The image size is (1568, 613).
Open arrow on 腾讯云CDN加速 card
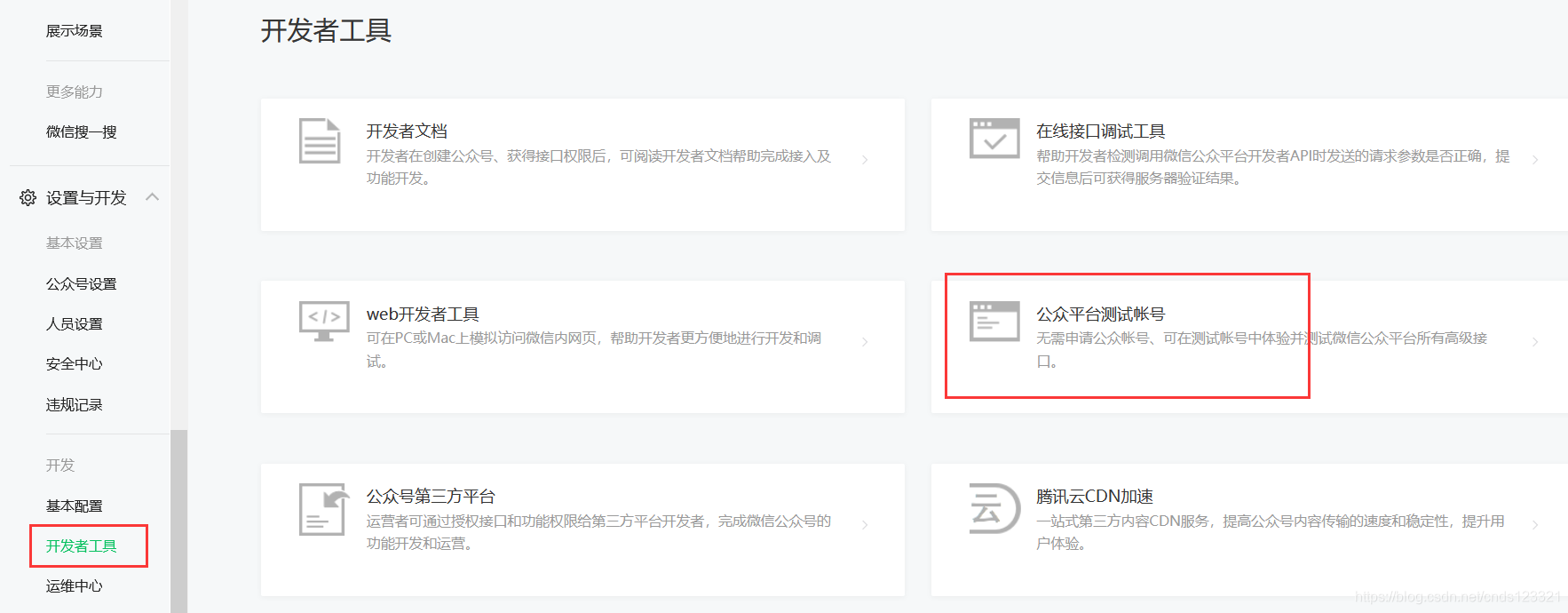pyautogui.click(x=1535, y=525)
